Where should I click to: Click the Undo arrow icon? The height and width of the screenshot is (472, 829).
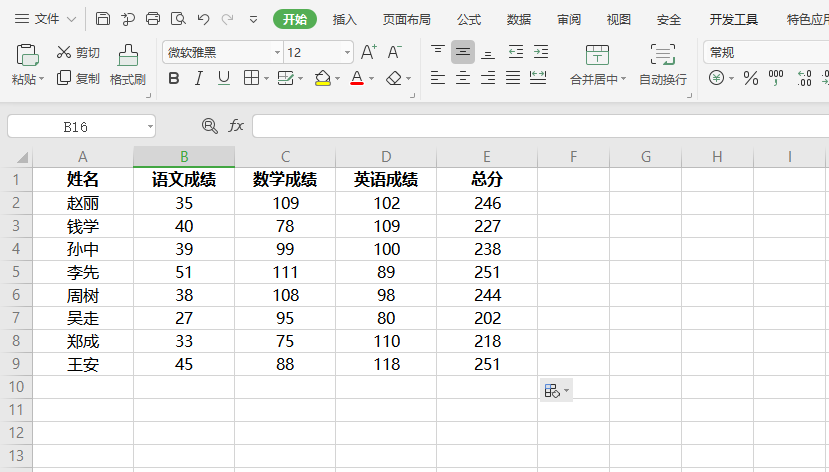[x=203, y=19]
